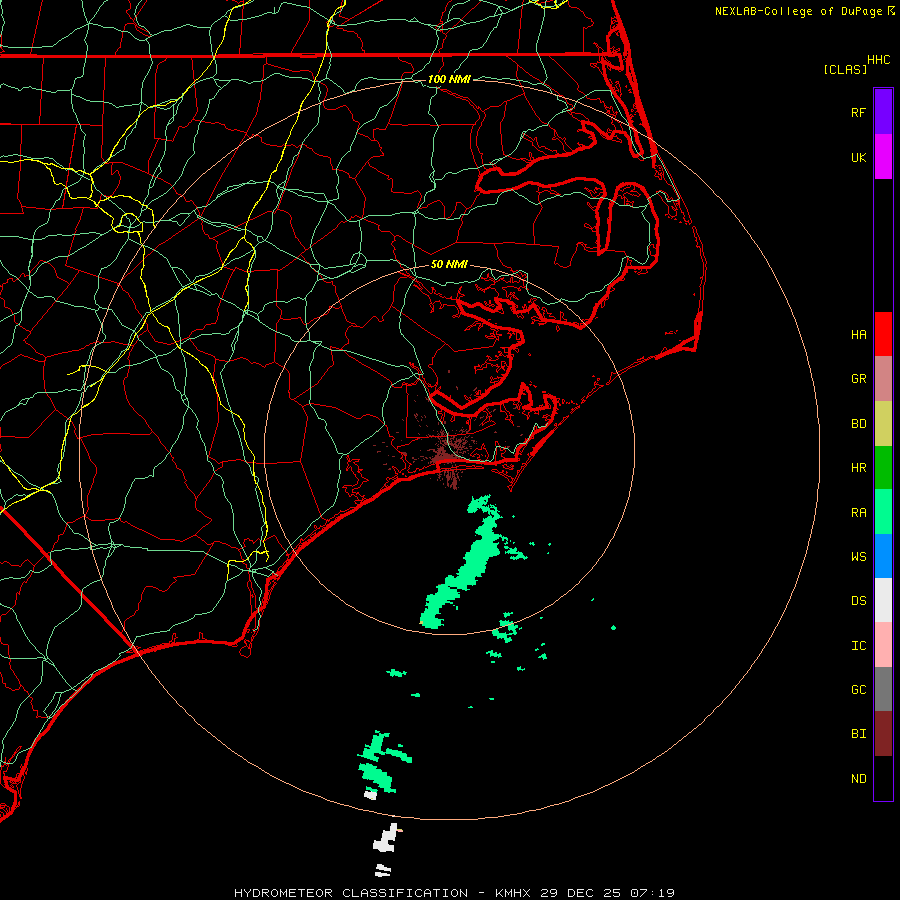The height and width of the screenshot is (900, 900).
Task: Click the HA legend label
Action: pos(859,334)
